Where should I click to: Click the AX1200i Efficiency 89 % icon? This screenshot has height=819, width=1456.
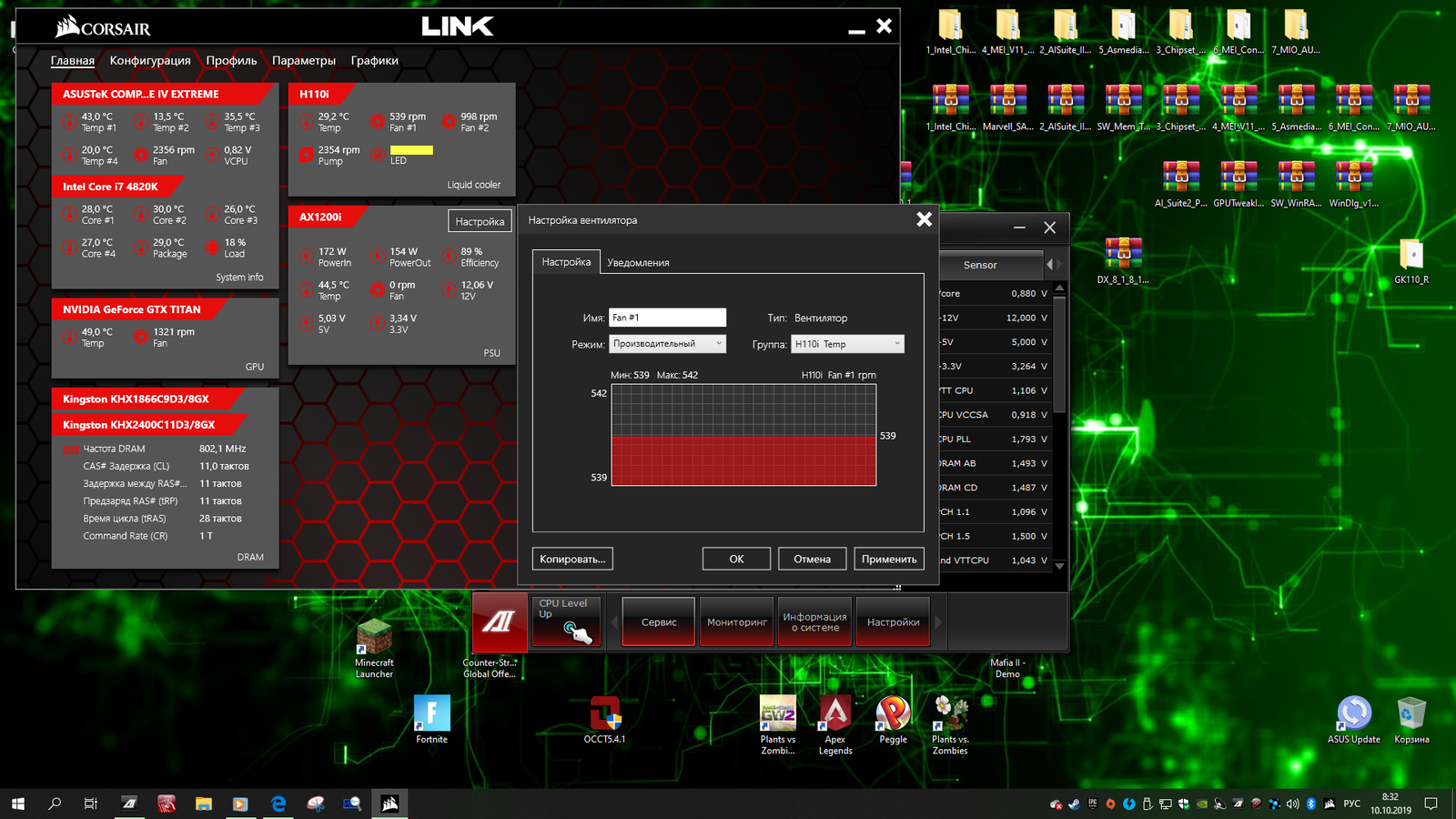(449, 257)
